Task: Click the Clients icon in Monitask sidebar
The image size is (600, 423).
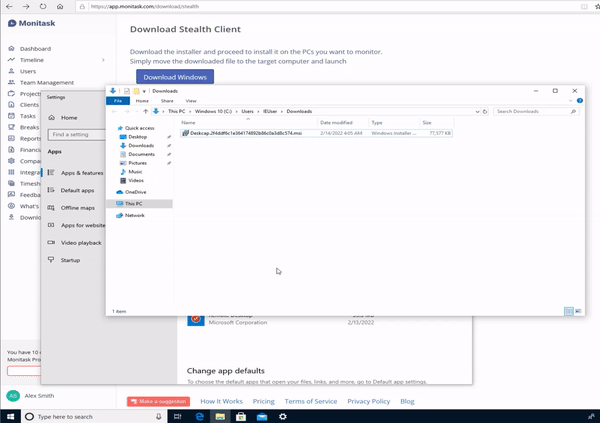Action: coord(11,105)
